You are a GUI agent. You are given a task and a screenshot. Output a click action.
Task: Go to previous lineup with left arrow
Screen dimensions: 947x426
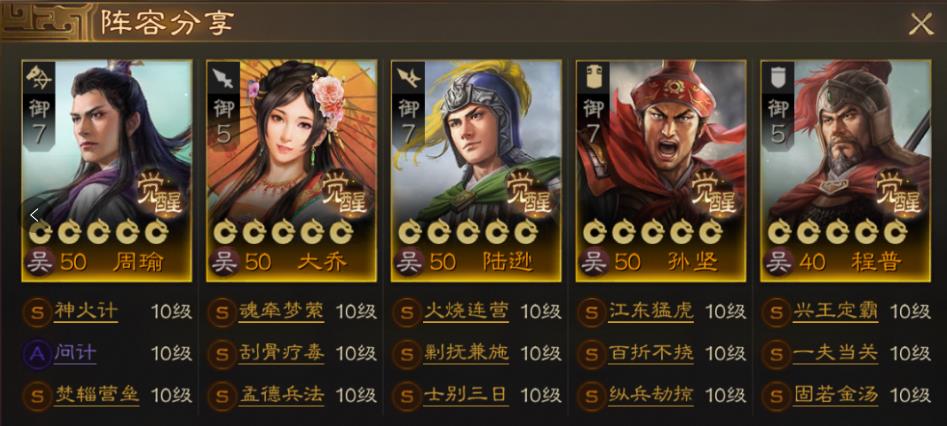[34, 215]
